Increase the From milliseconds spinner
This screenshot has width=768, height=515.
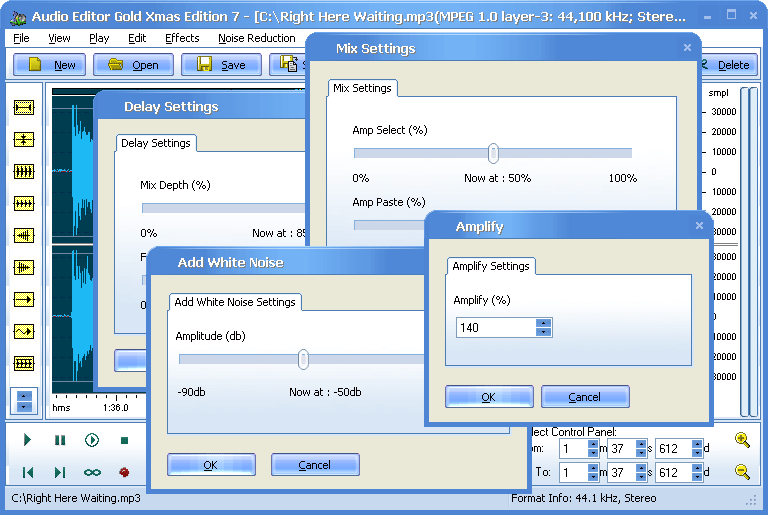click(x=697, y=444)
